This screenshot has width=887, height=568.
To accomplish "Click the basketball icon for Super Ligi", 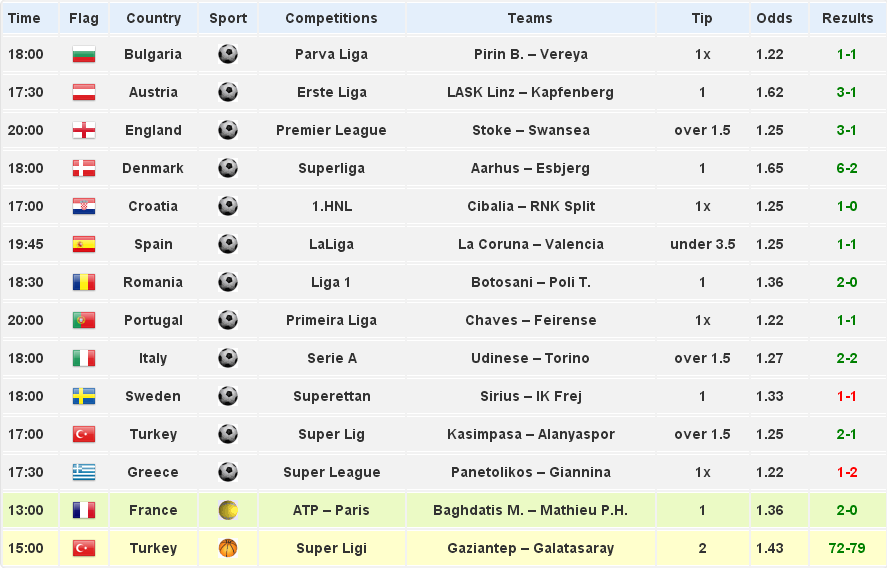I will point(228,549).
